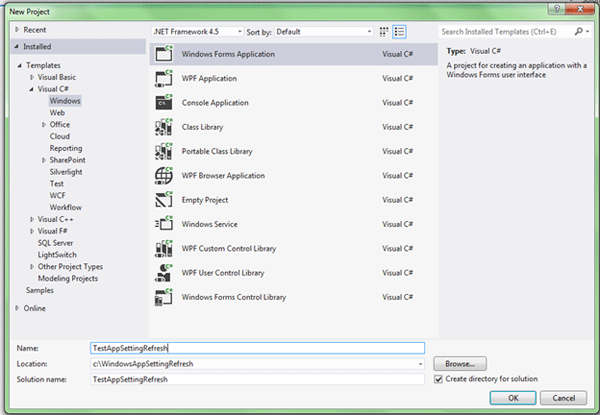
Task: Click the Windows Forms Control Library icon
Action: click(x=164, y=297)
